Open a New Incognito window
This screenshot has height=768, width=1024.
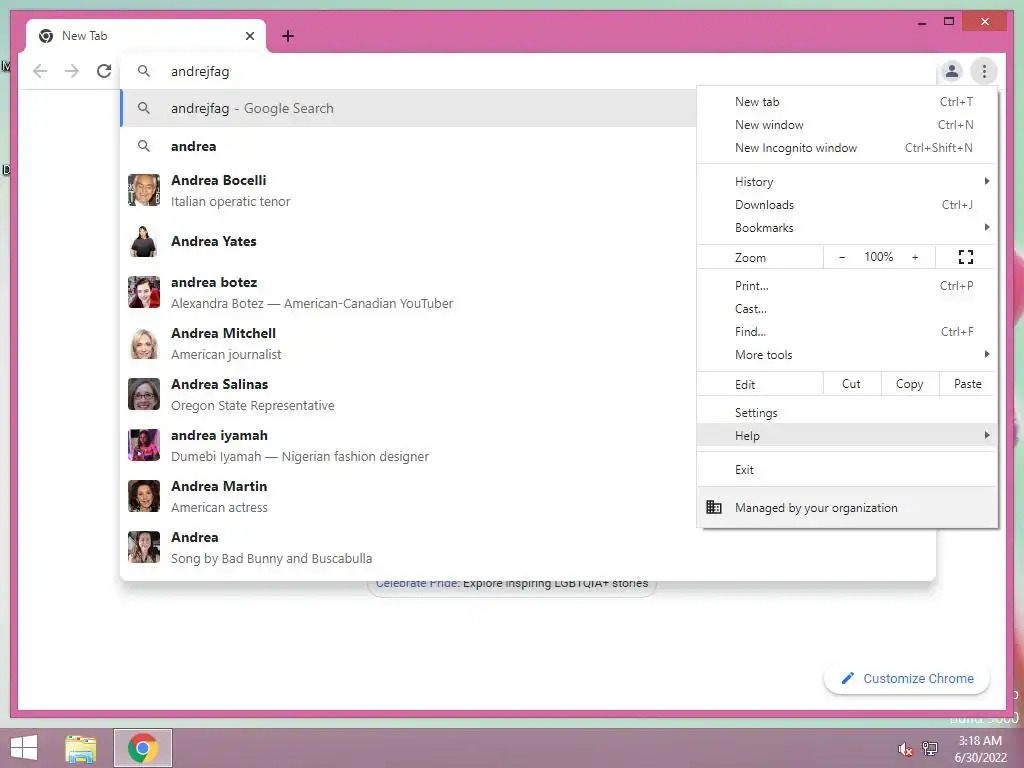[x=847, y=148]
